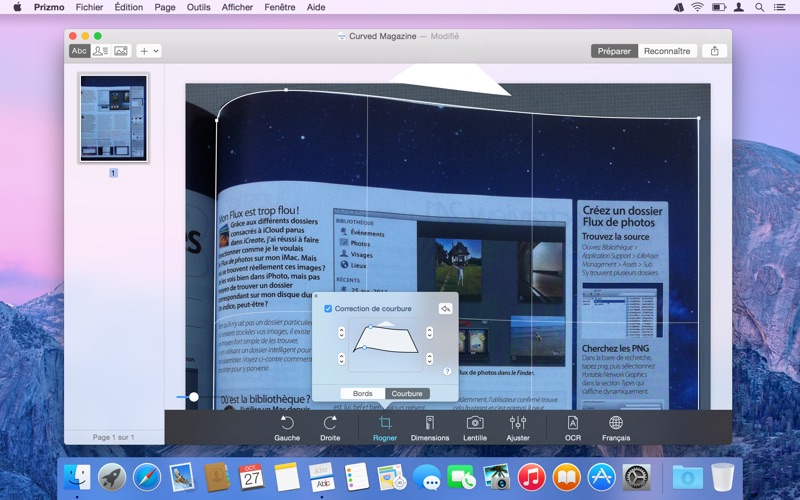Open the Ajuster adjustments tool
The height and width of the screenshot is (500, 800).
pos(517,428)
